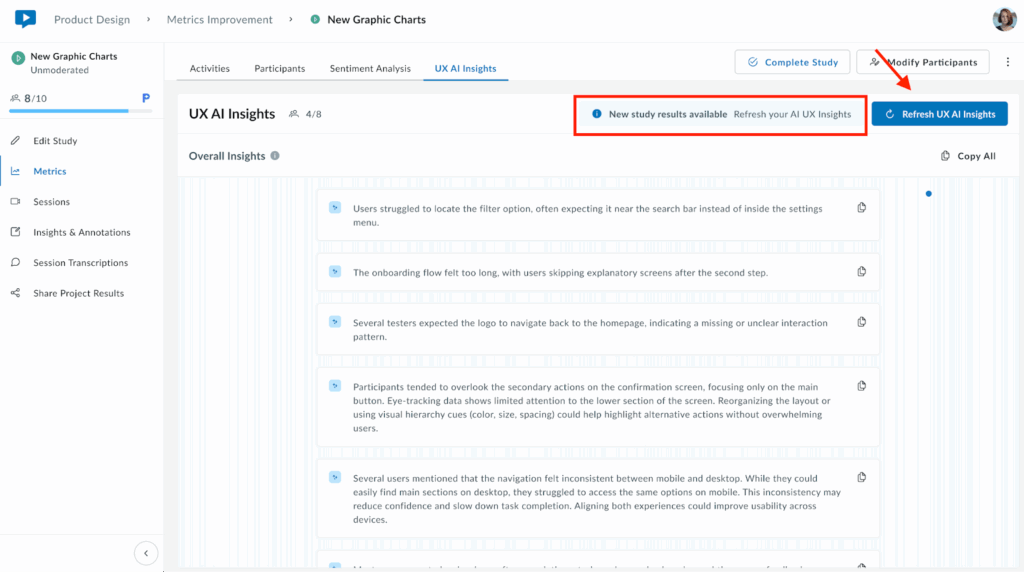Click the insight marker on mobile navigation card

(335, 477)
